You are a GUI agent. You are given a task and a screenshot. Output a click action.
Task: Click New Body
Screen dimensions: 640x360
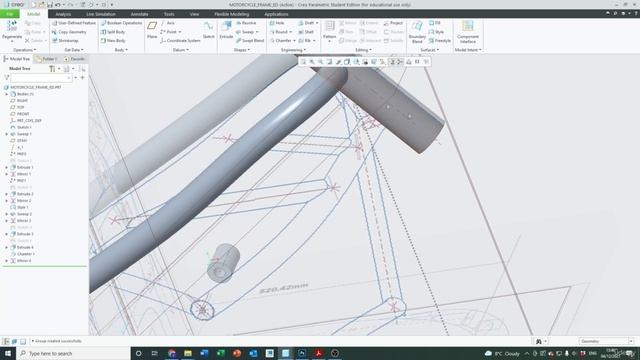tap(113, 41)
